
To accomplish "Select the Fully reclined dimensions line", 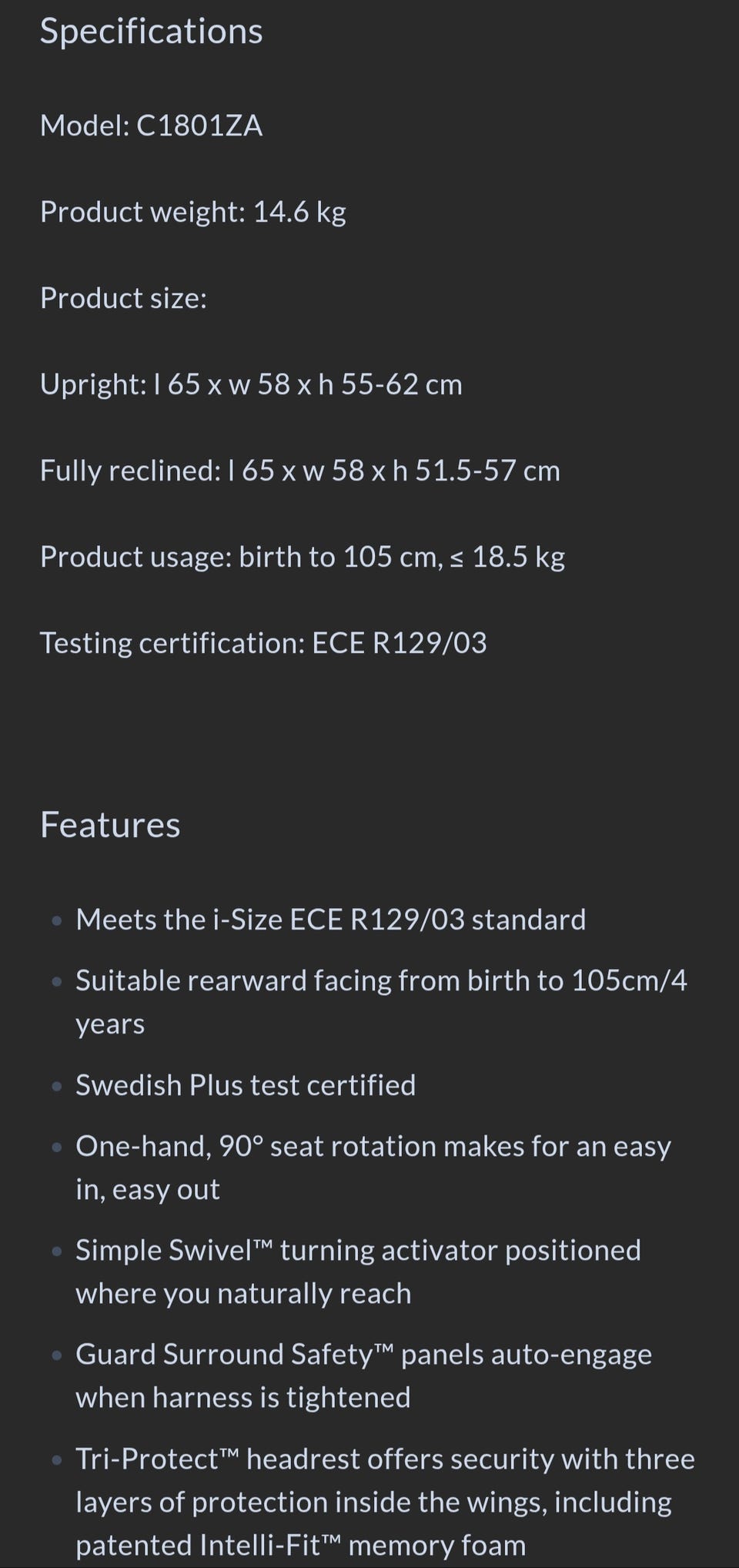I will pos(299,471).
